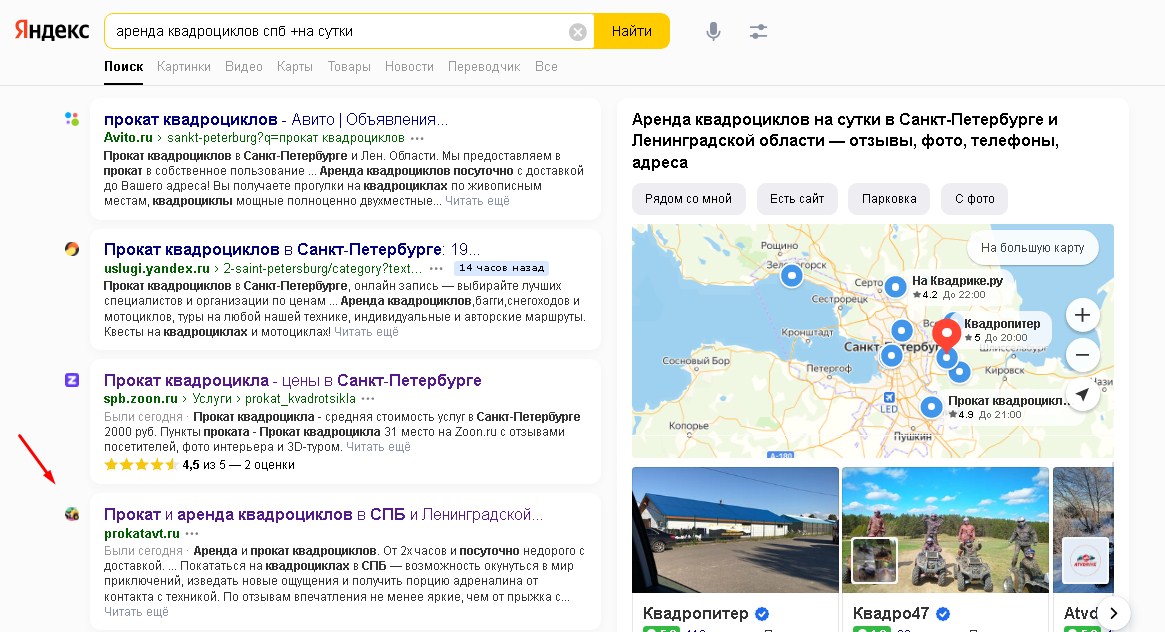Open the Квадропитер photo thumbnail
The height and width of the screenshot is (632, 1165).
[x=735, y=531]
